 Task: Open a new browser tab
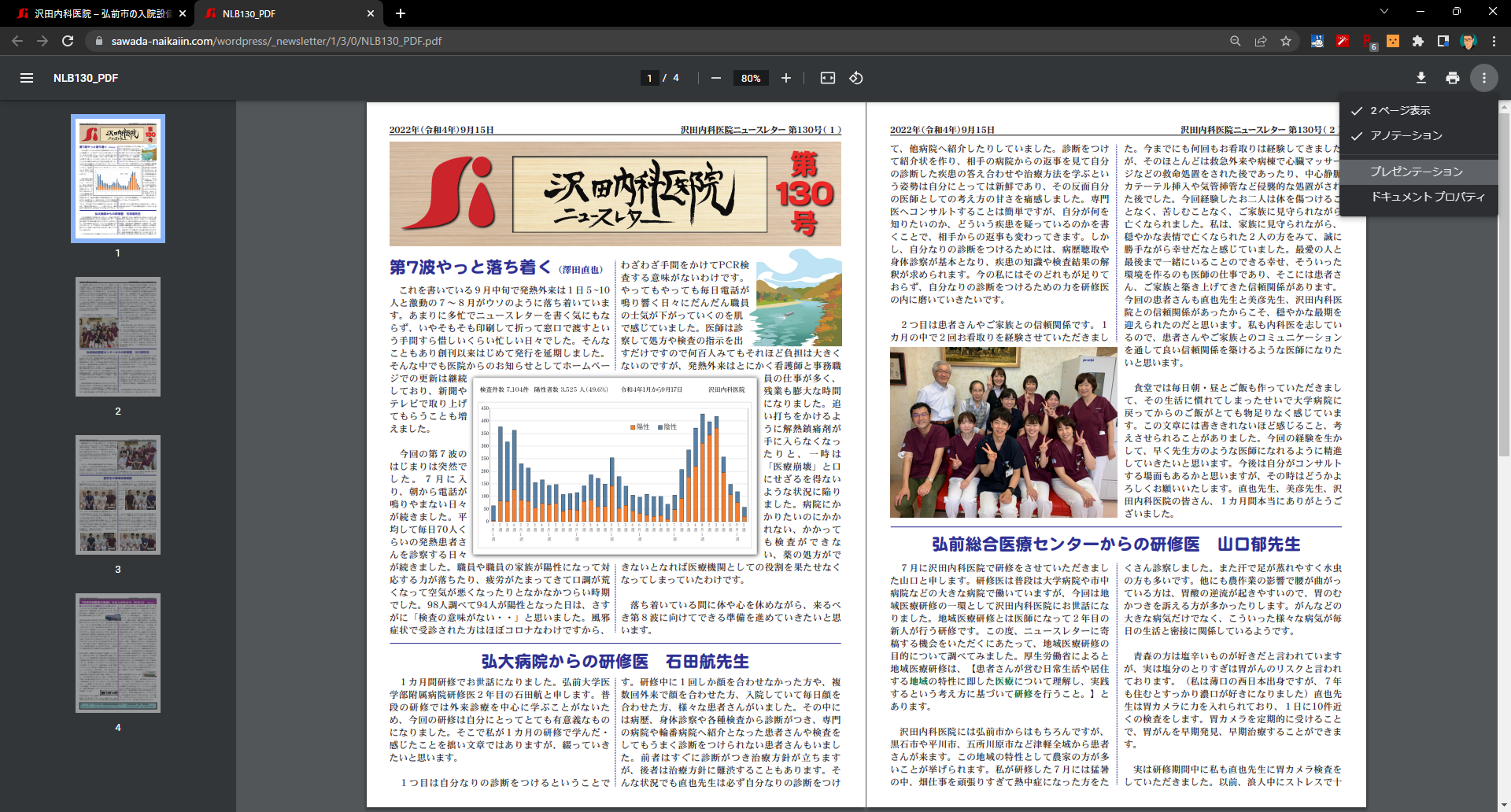point(401,13)
